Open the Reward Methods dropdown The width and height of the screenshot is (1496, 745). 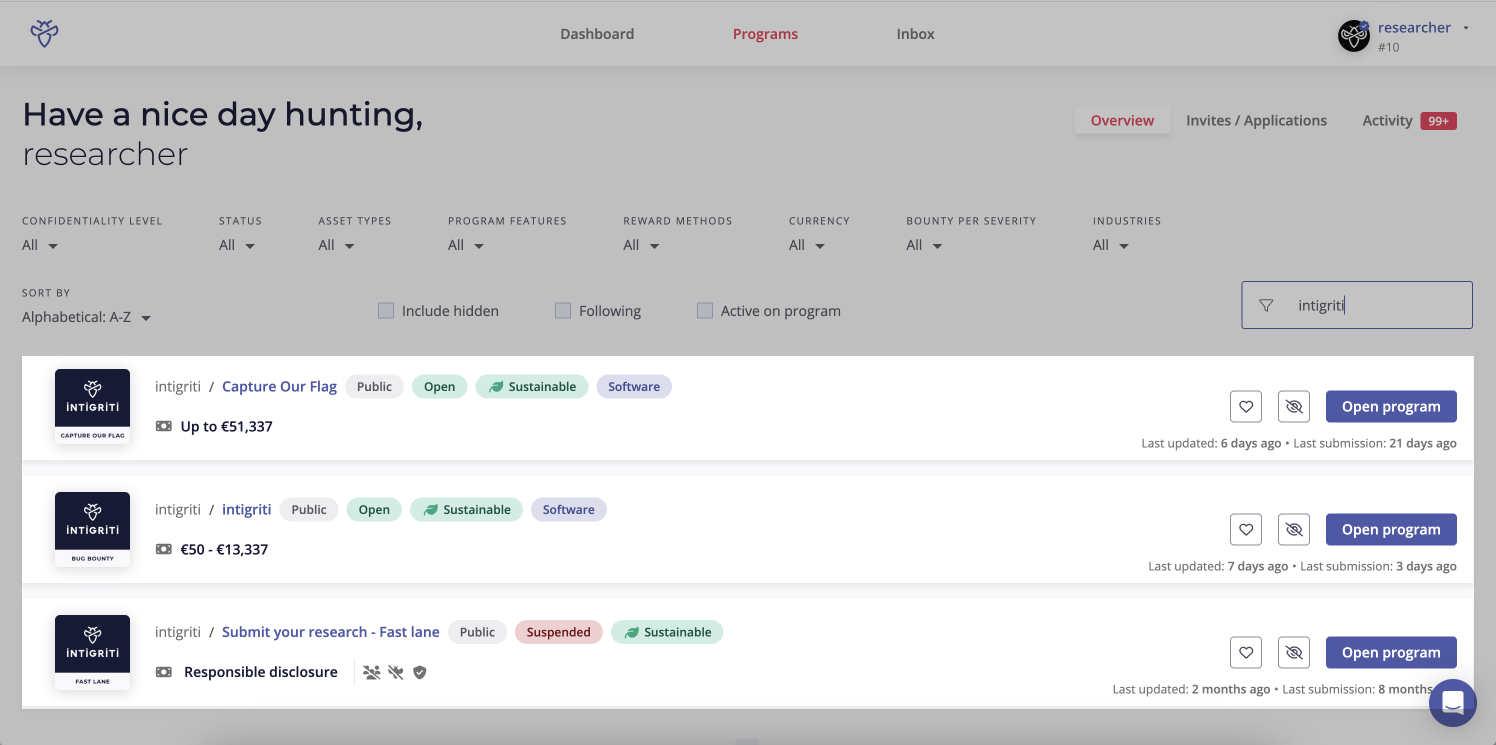pyautogui.click(x=641, y=246)
